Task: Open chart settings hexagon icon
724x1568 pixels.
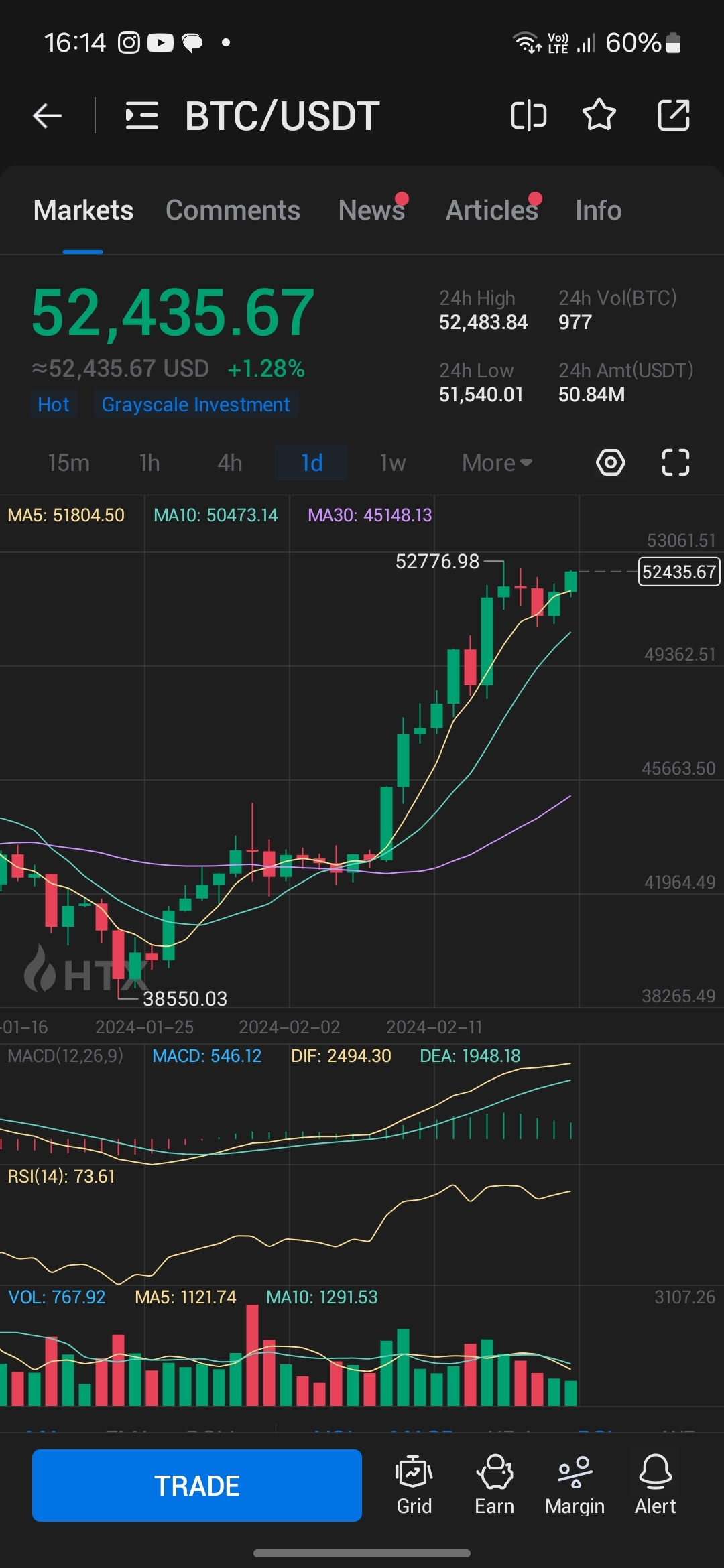Action: point(610,462)
